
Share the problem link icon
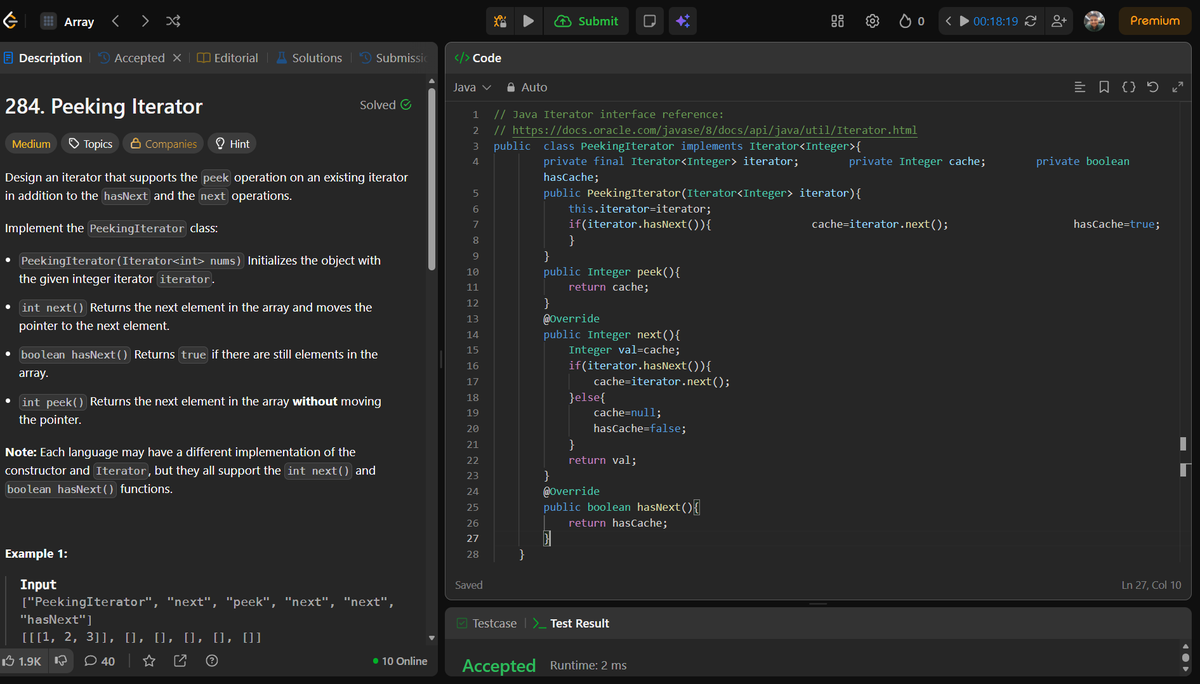[180, 661]
